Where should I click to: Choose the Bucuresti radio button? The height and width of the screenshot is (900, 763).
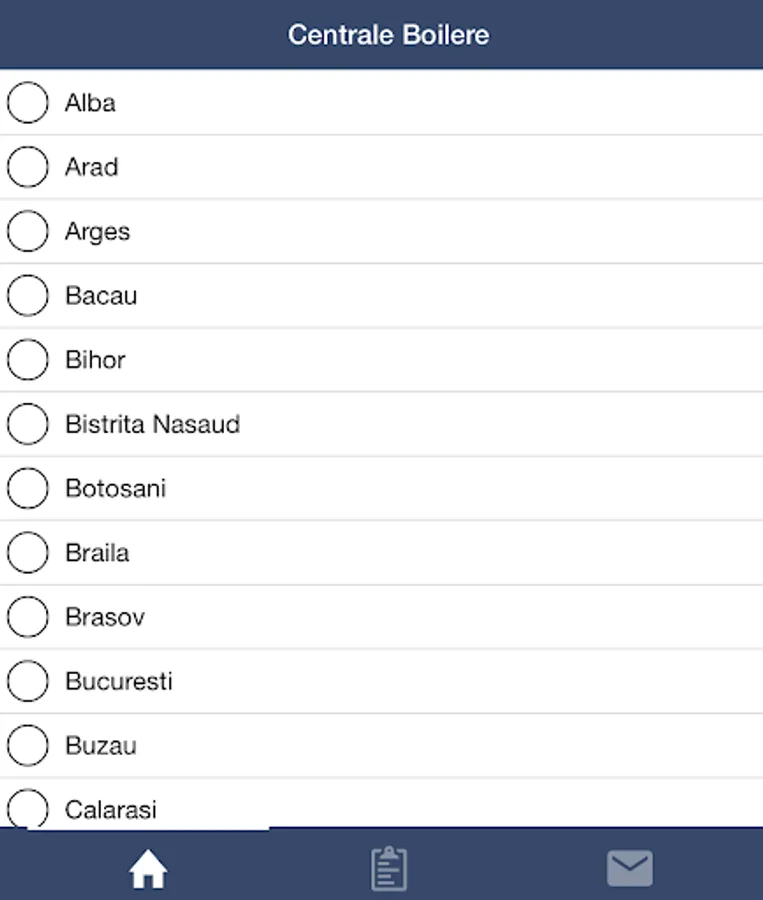coord(28,682)
